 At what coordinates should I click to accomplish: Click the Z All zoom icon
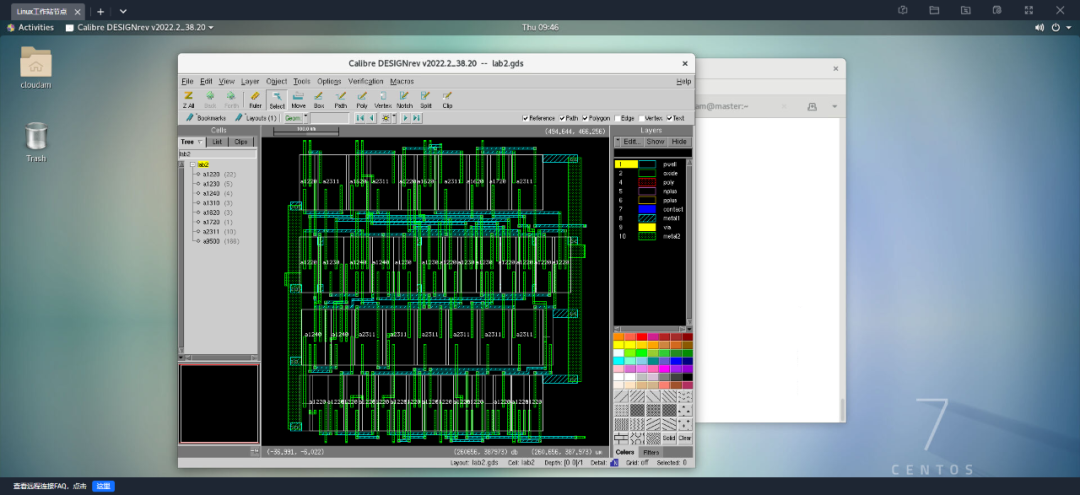pos(188,98)
